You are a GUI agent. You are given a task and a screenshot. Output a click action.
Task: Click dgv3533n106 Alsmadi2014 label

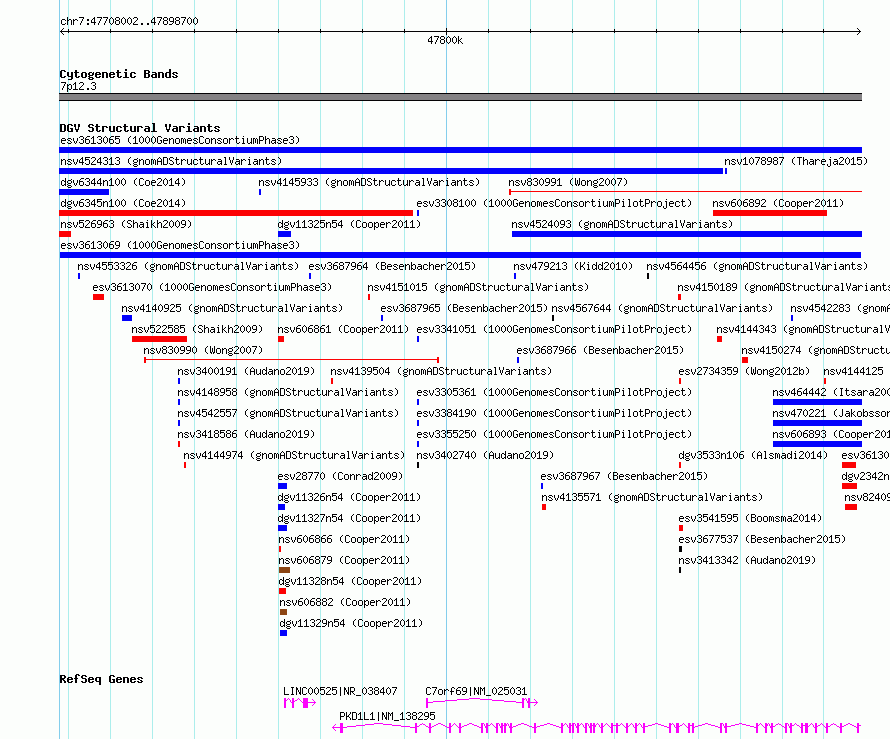753,455
